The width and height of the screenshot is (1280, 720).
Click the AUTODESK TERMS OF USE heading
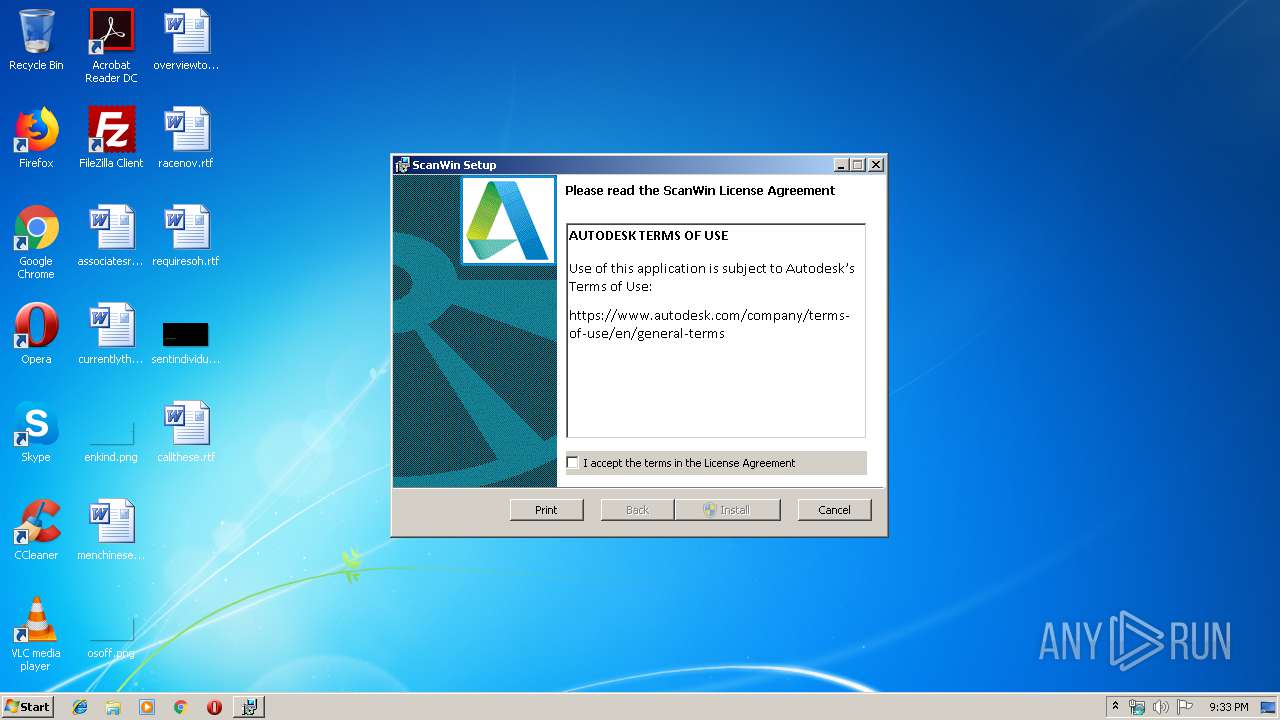648,236
